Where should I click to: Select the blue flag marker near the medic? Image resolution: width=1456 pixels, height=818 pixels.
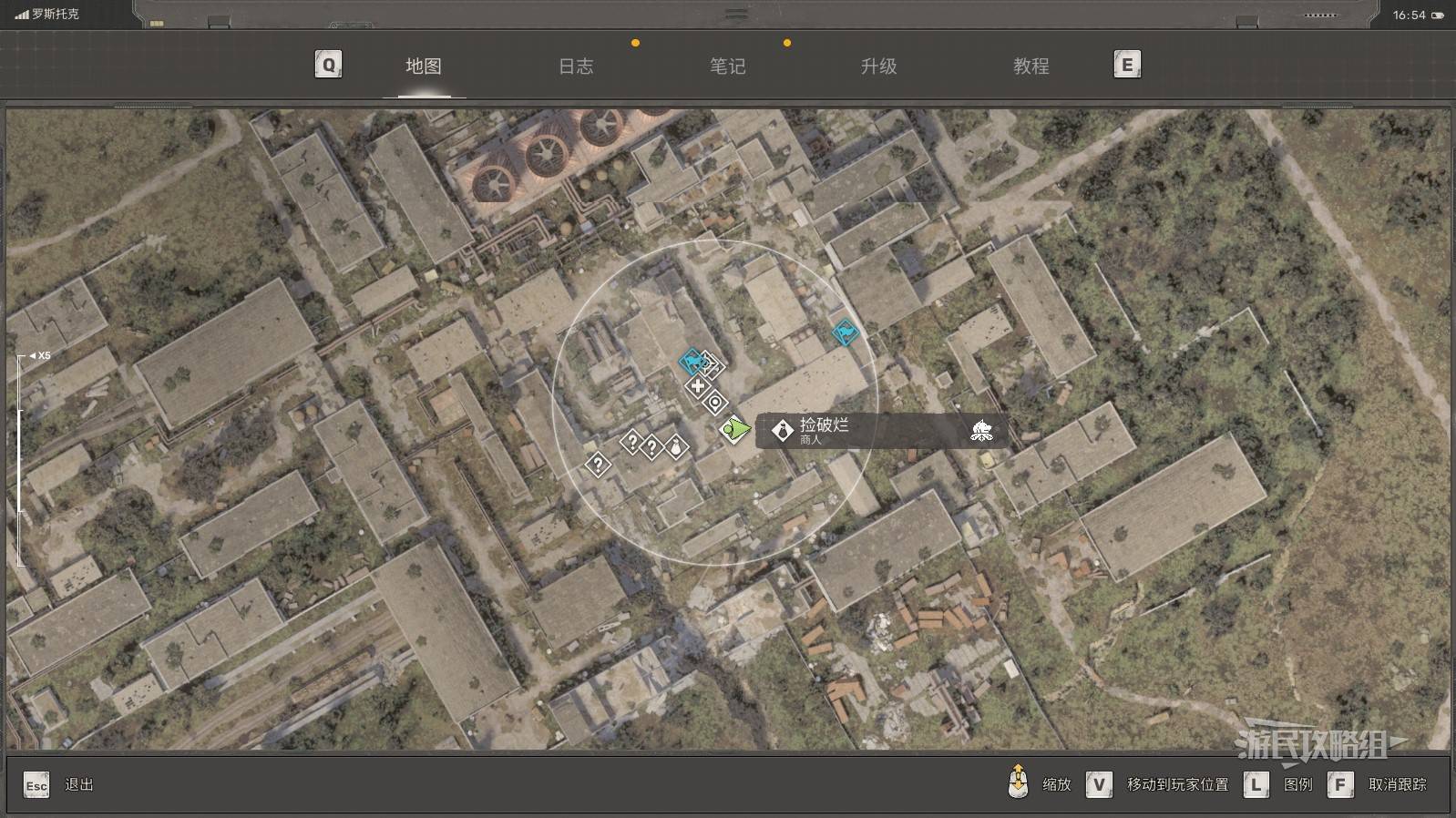coord(693,363)
